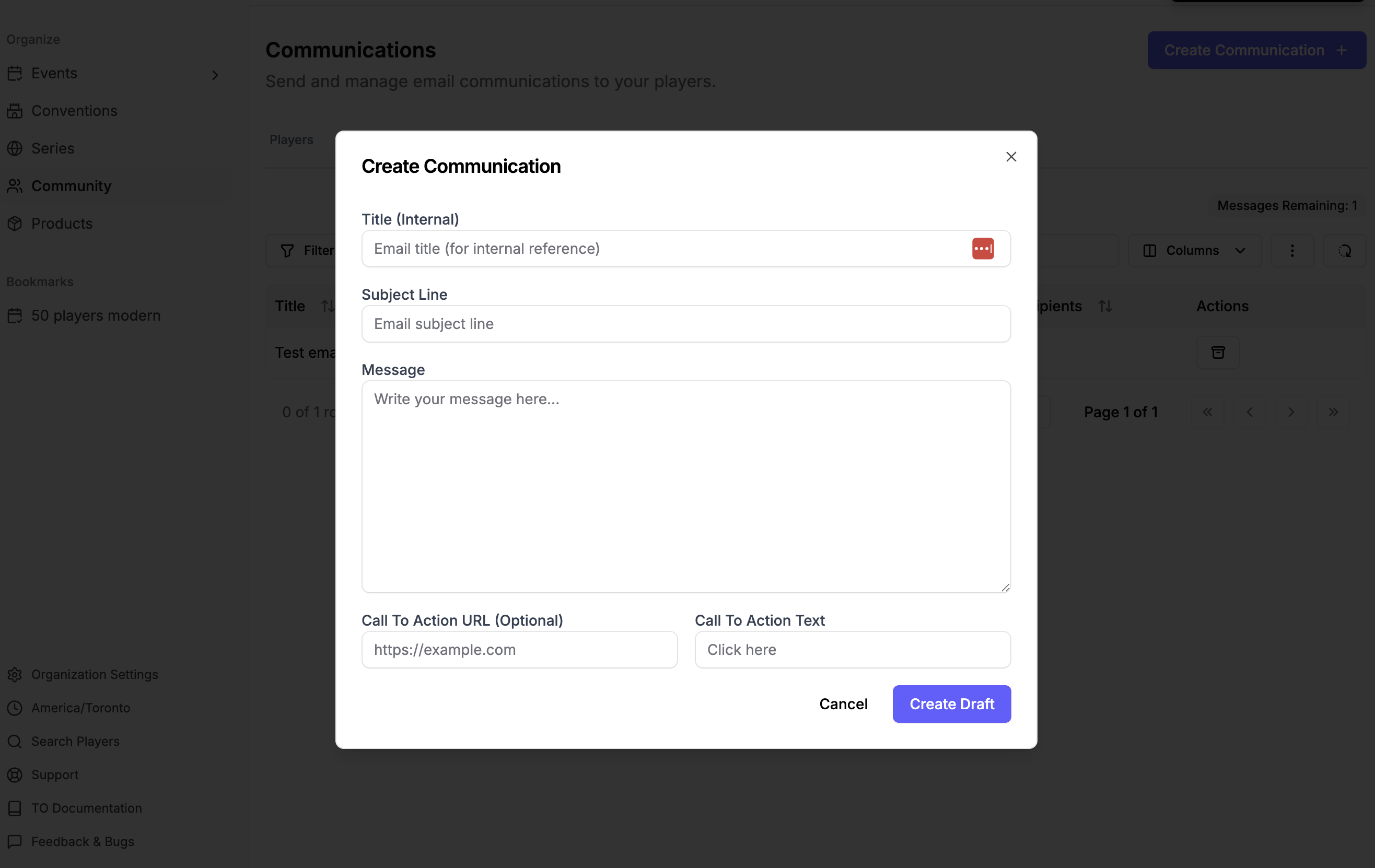Image resolution: width=1375 pixels, height=868 pixels.
Task: Click the Call To Action URL field
Action: tap(519, 649)
